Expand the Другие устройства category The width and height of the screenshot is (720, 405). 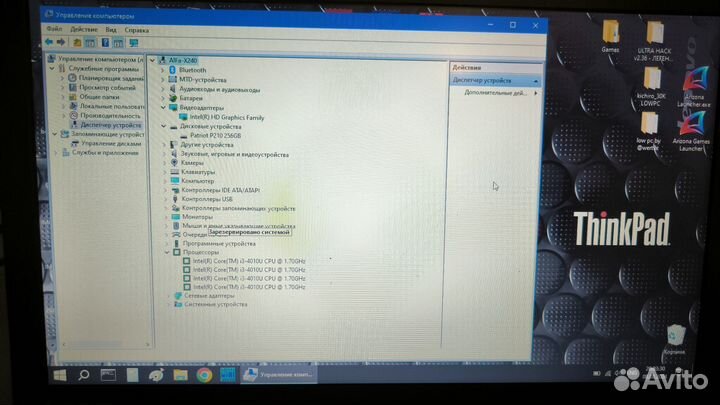pyautogui.click(x=164, y=145)
